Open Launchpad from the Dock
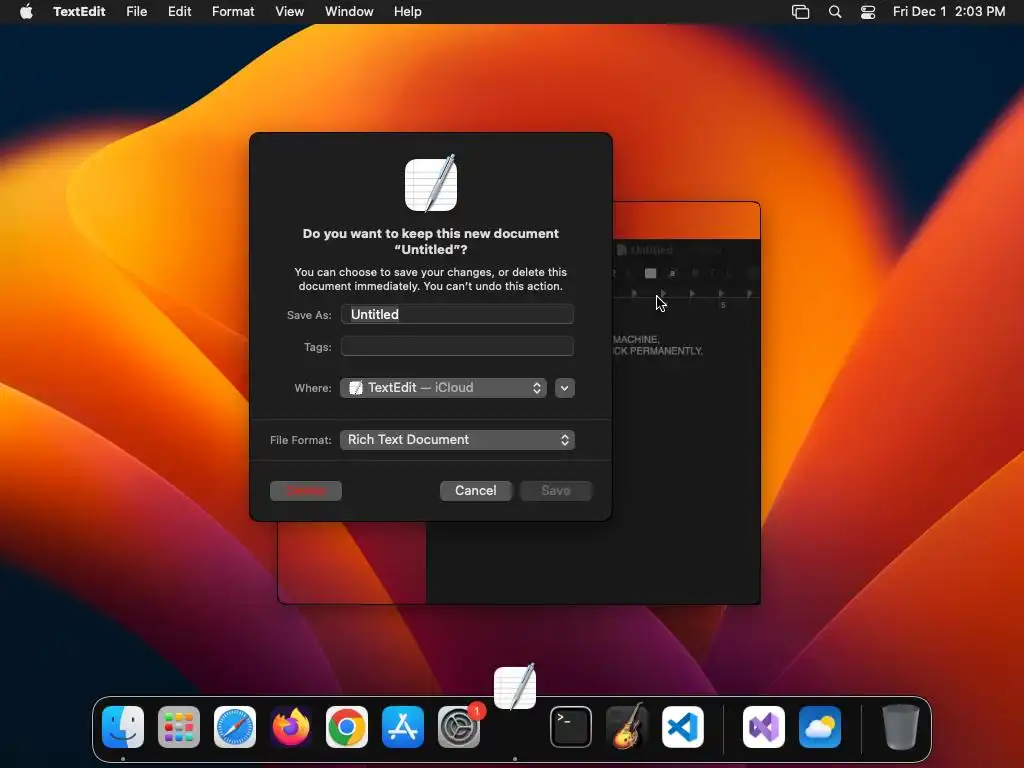The width and height of the screenshot is (1024, 768). (179, 727)
